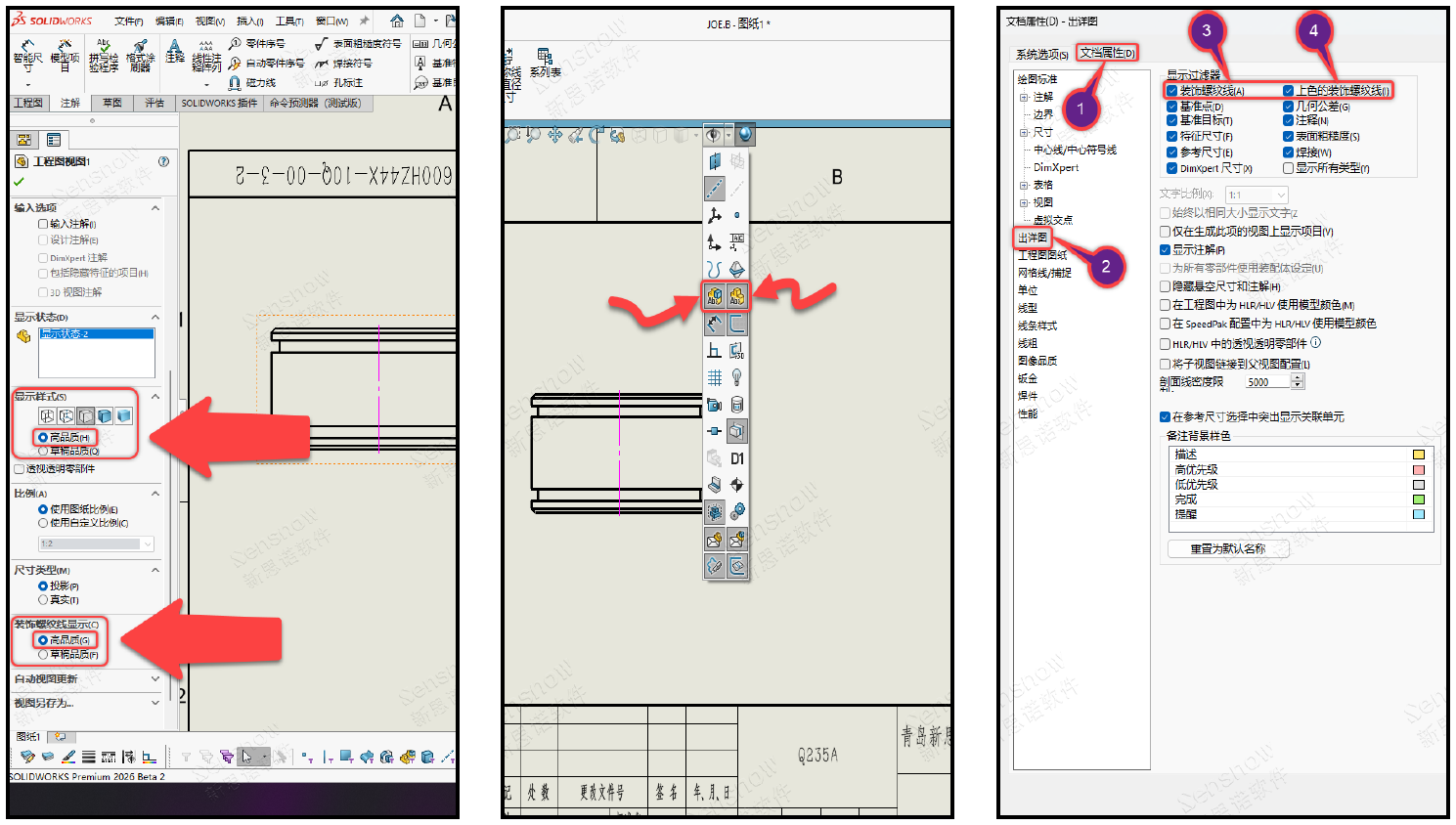Switch to the 草图 (Sketch) tab
The height and width of the screenshot is (825, 1456).
(112, 103)
